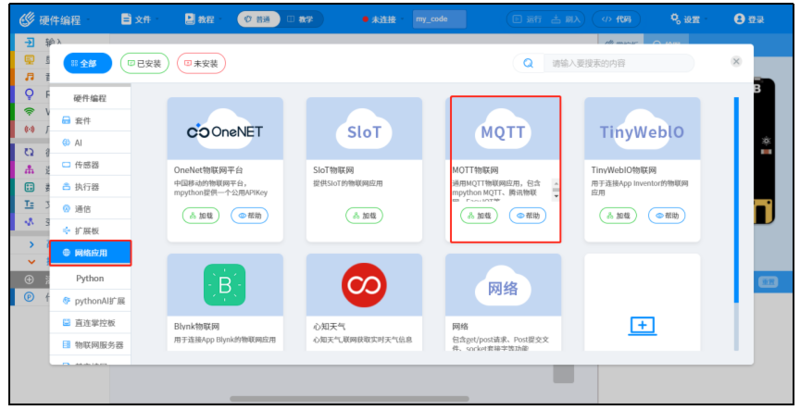Switch to 普通 mode
The image size is (800, 410).
point(259,19)
